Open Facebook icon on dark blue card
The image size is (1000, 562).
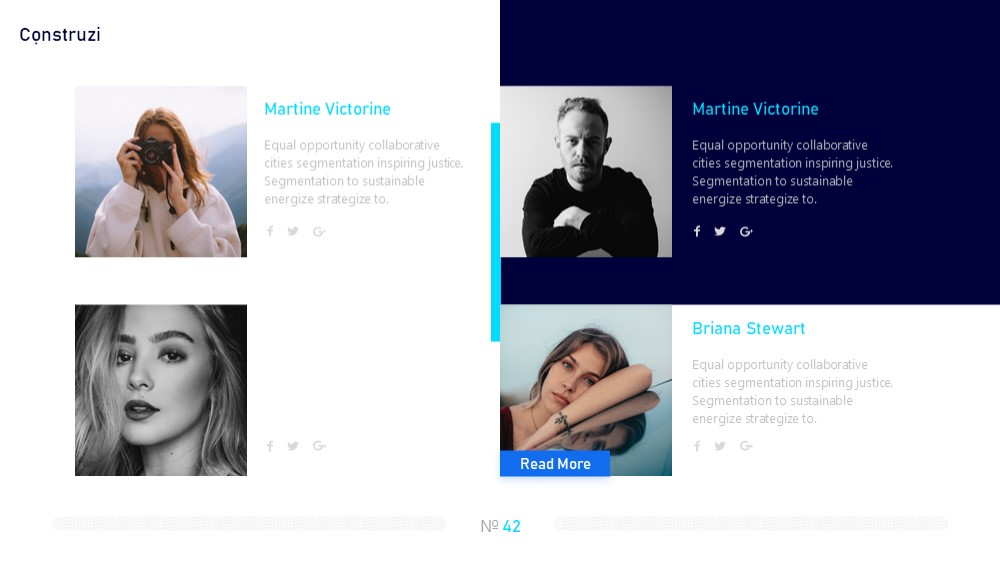697,231
